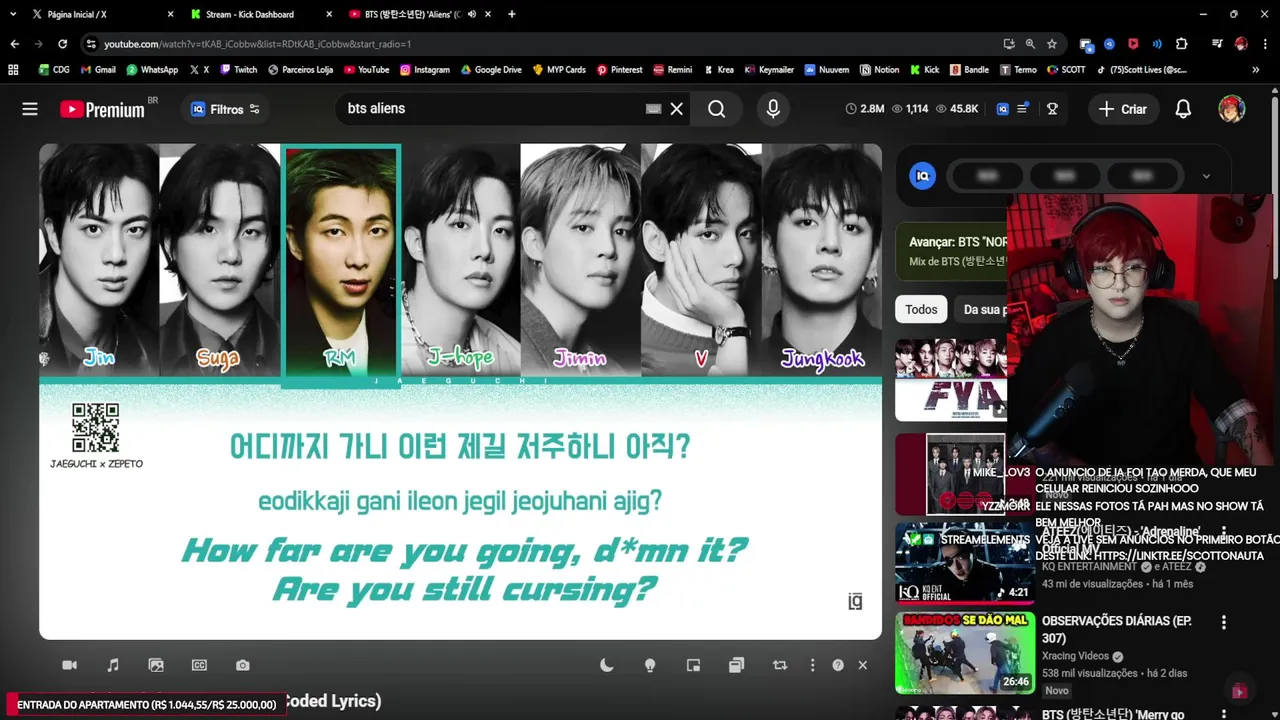Open the three-dot options in player toolbar
The image size is (1280, 720).
(812, 665)
